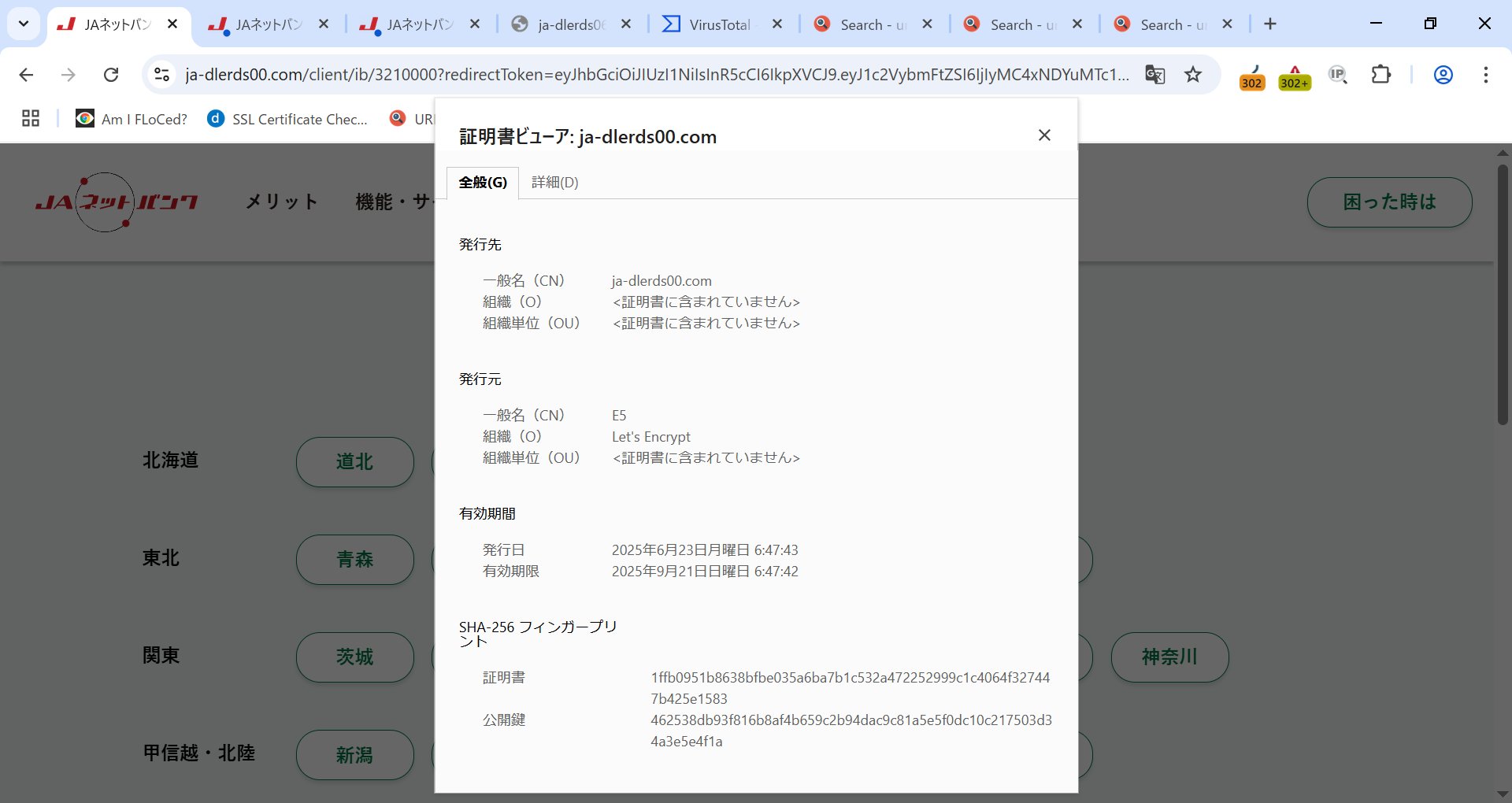Open the tab search dropdown arrow

(x=24, y=24)
